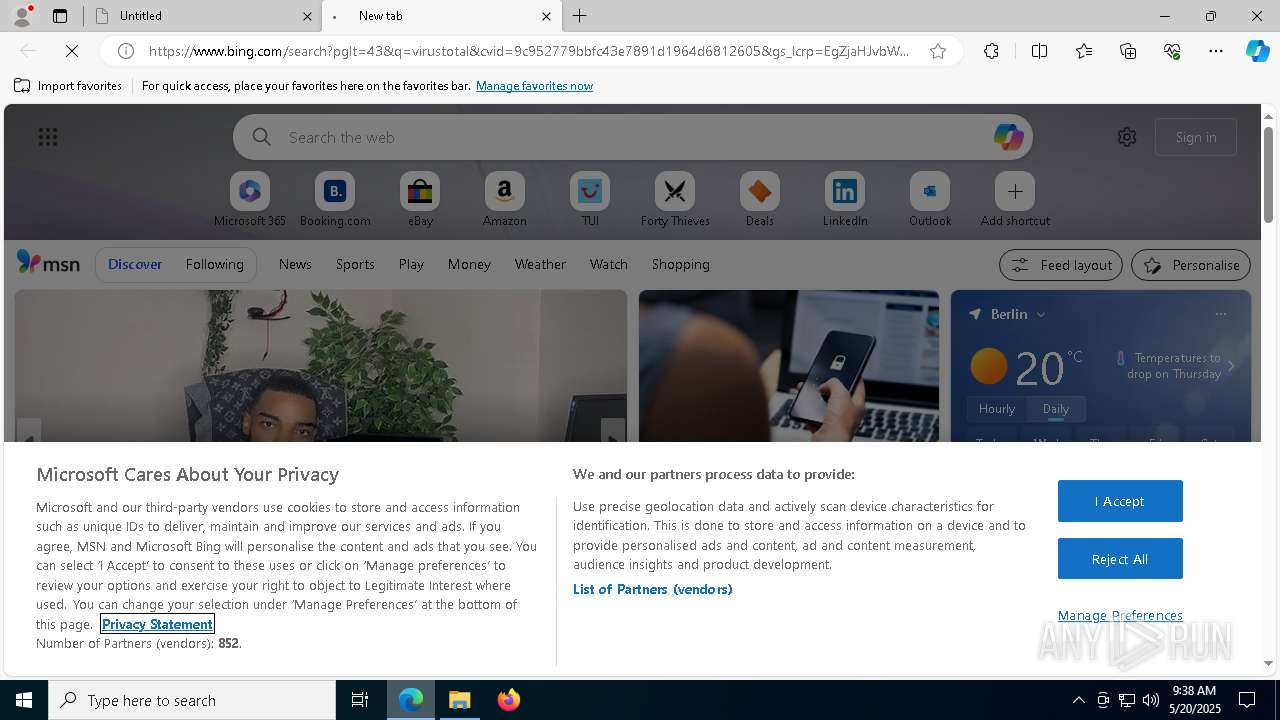
Task: Close the Untitled tab
Action: point(307,16)
